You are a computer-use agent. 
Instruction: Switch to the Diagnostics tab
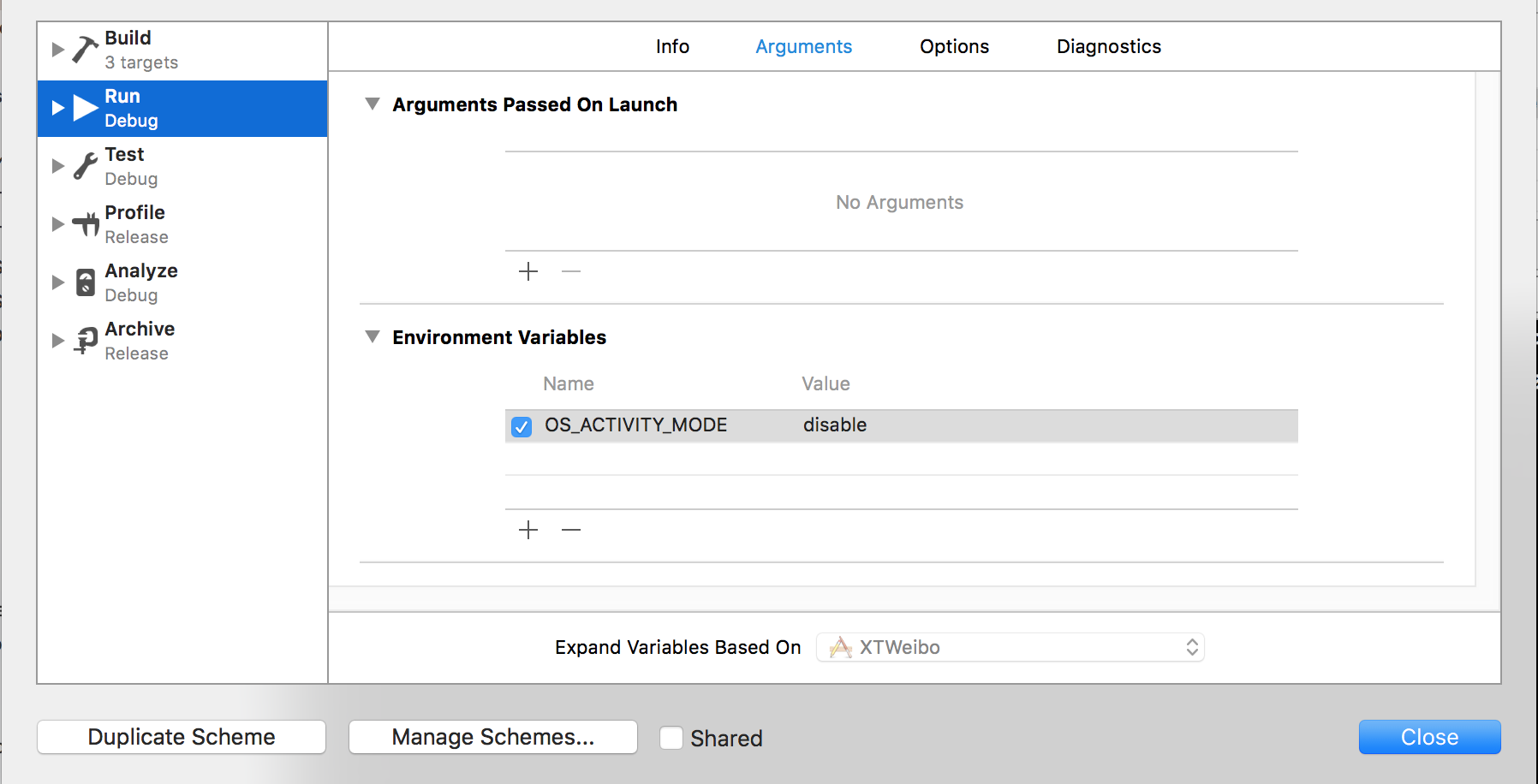1108,46
